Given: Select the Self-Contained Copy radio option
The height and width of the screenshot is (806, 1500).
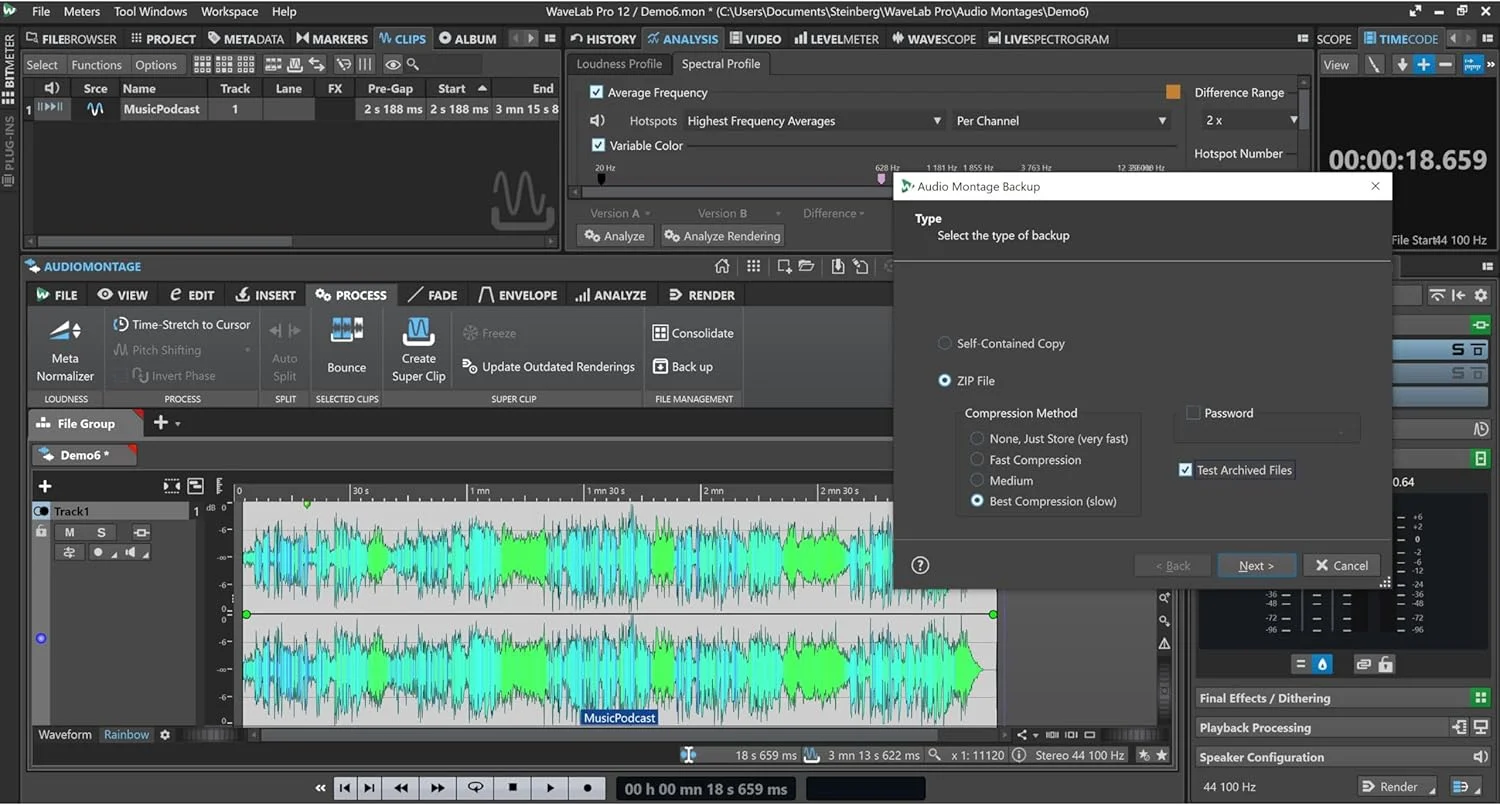Looking at the screenshot, I should [x=944, y=343].
